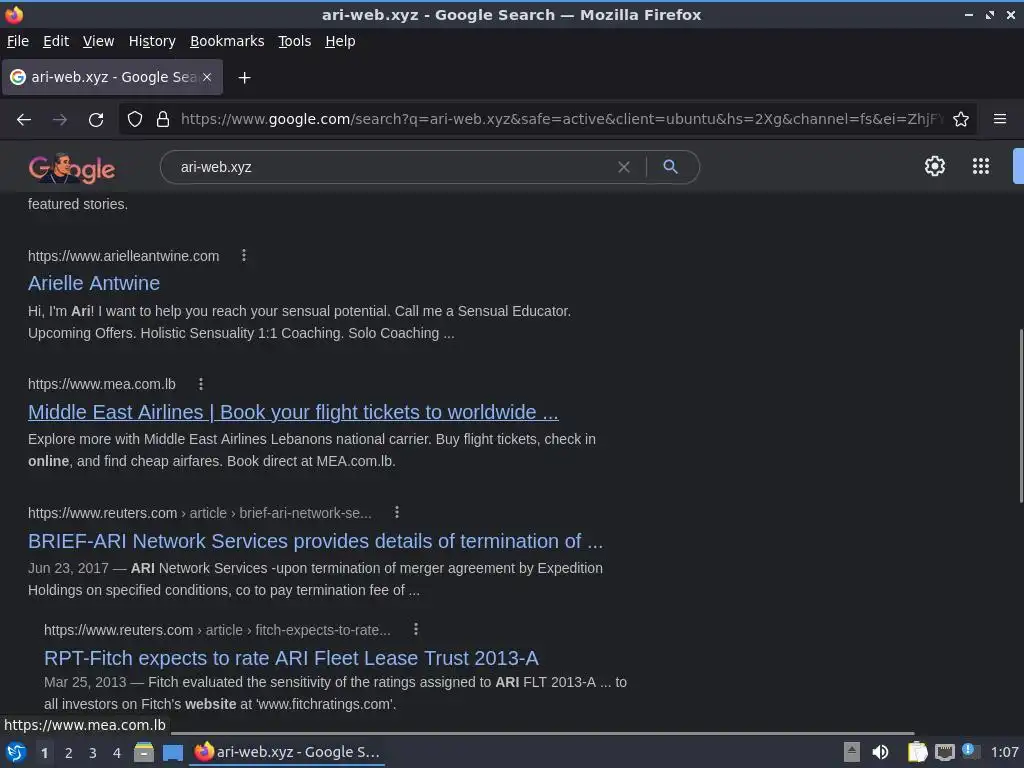Switch to workspace 1
Screen dimensions: 1024x768
coord(44,753)
